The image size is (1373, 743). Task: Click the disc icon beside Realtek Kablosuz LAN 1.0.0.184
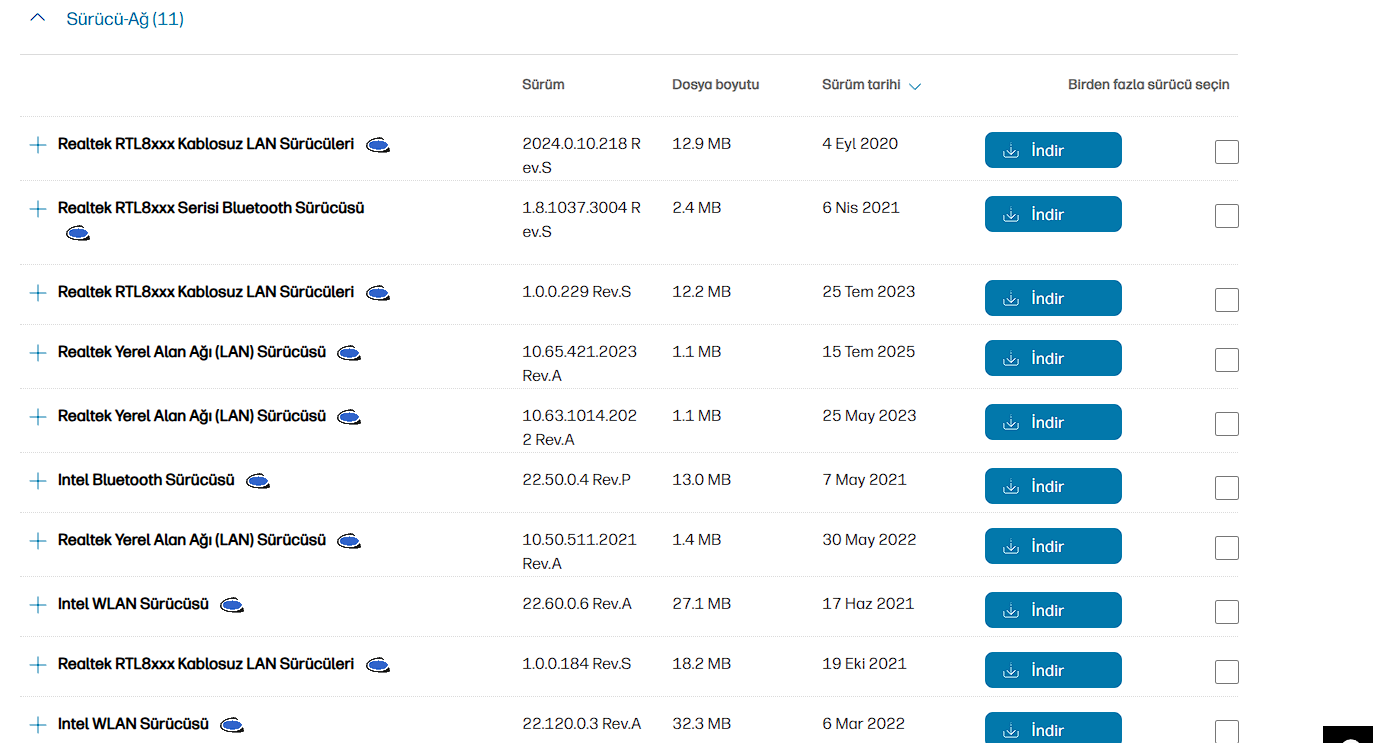pos(378,666)
